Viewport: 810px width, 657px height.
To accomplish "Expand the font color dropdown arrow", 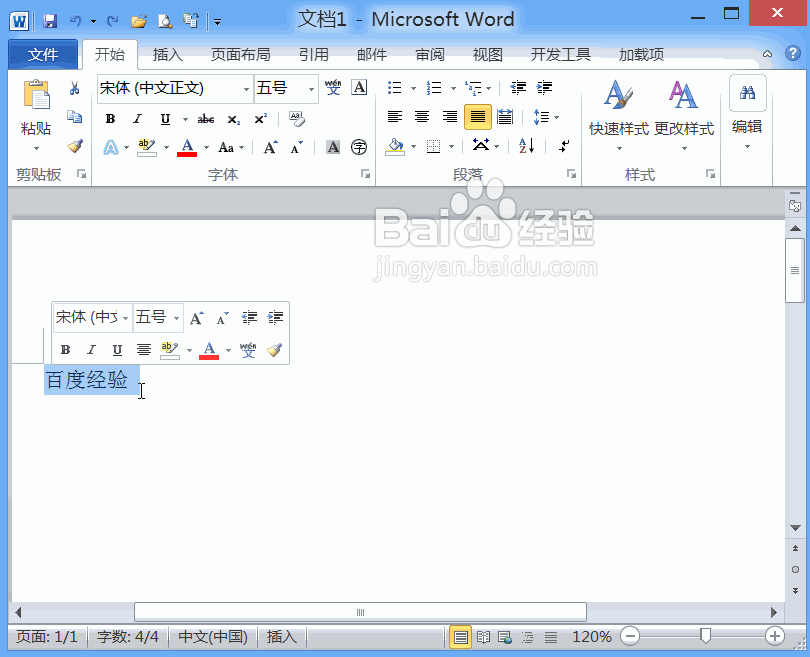I will point(205,146).
